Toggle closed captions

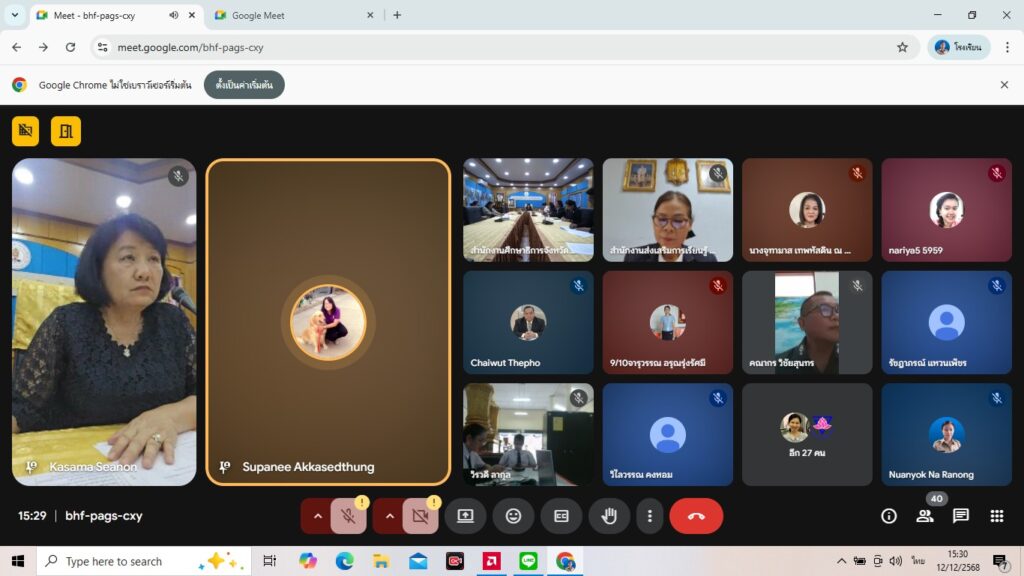[561, 516]
